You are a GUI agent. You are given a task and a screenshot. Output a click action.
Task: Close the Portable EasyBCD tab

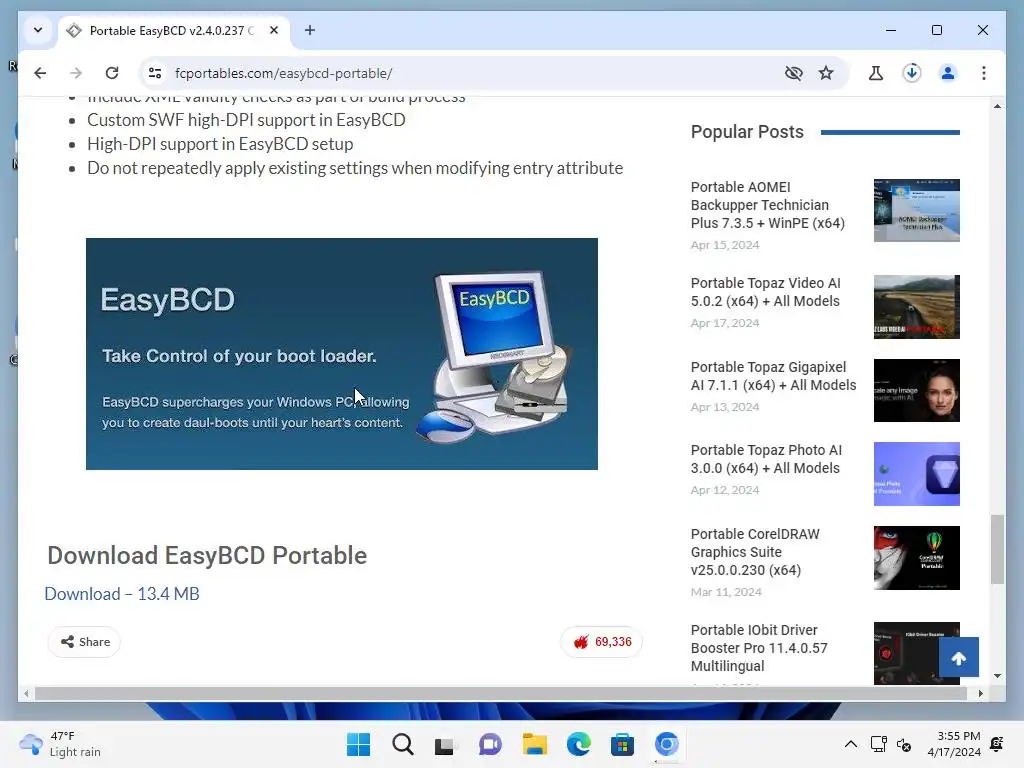pos(274,30)
